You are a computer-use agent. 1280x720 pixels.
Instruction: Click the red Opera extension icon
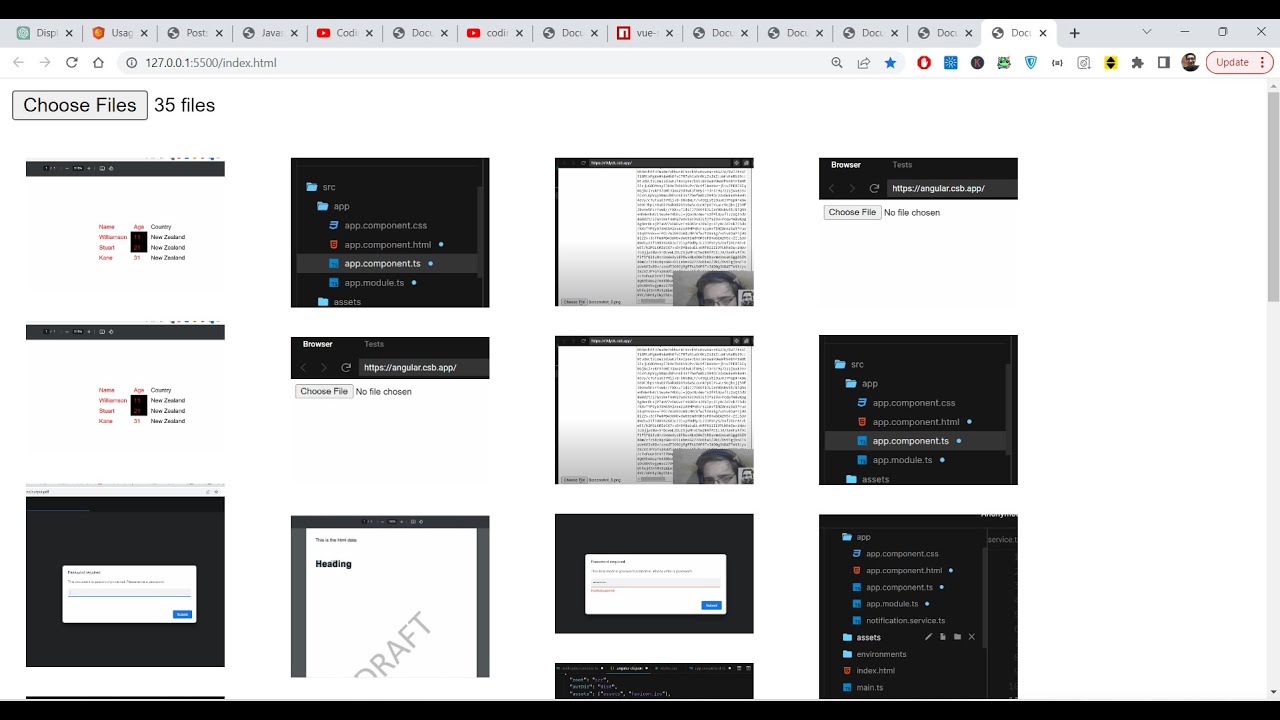point(924,62)
